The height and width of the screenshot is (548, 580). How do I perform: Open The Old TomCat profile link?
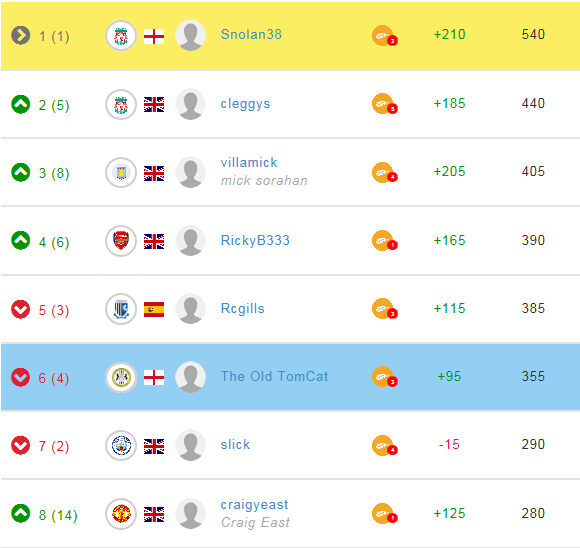click(x=274, y=376)
